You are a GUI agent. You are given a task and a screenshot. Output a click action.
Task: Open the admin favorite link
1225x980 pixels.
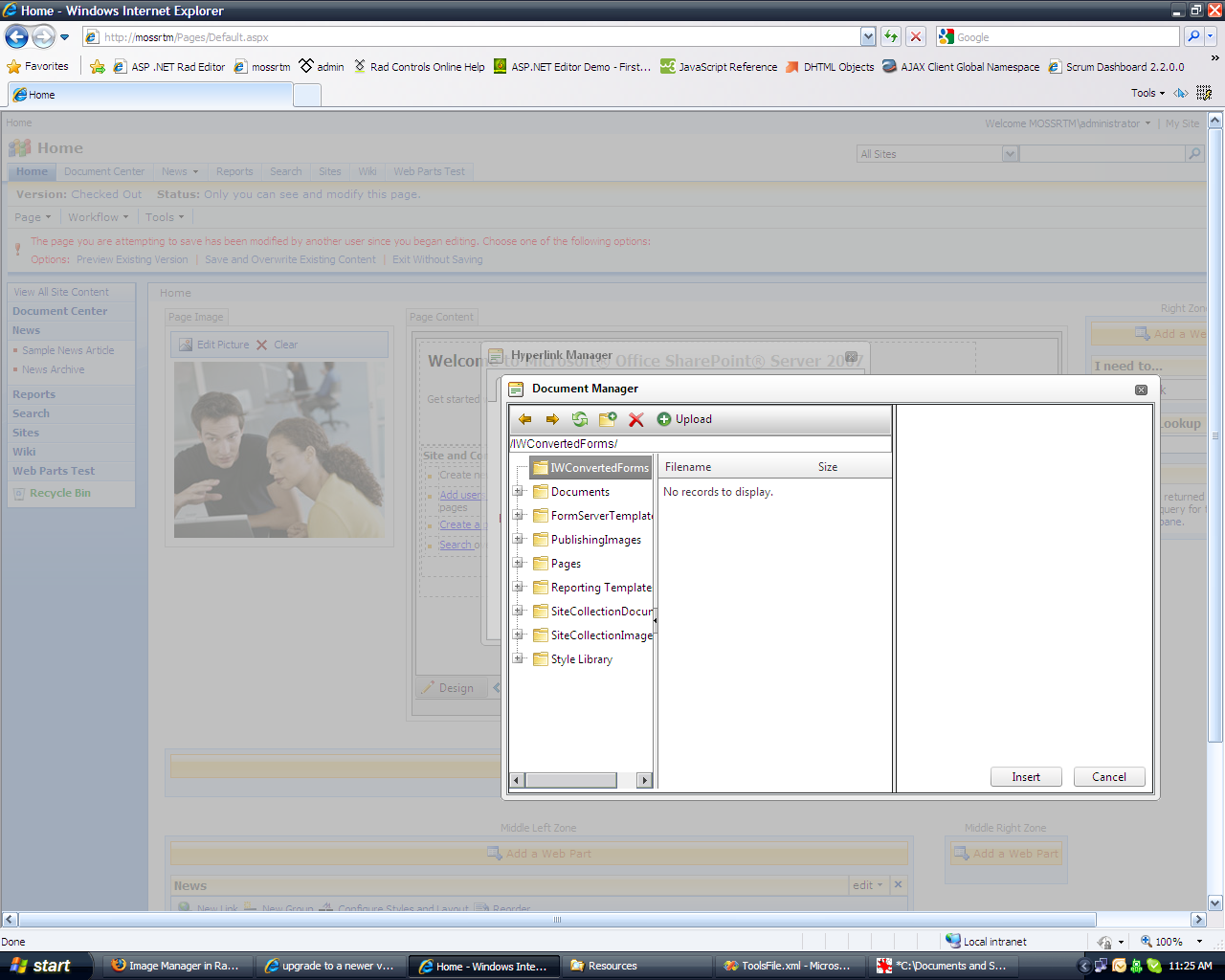pyautogui.click(x=322, y=67)
